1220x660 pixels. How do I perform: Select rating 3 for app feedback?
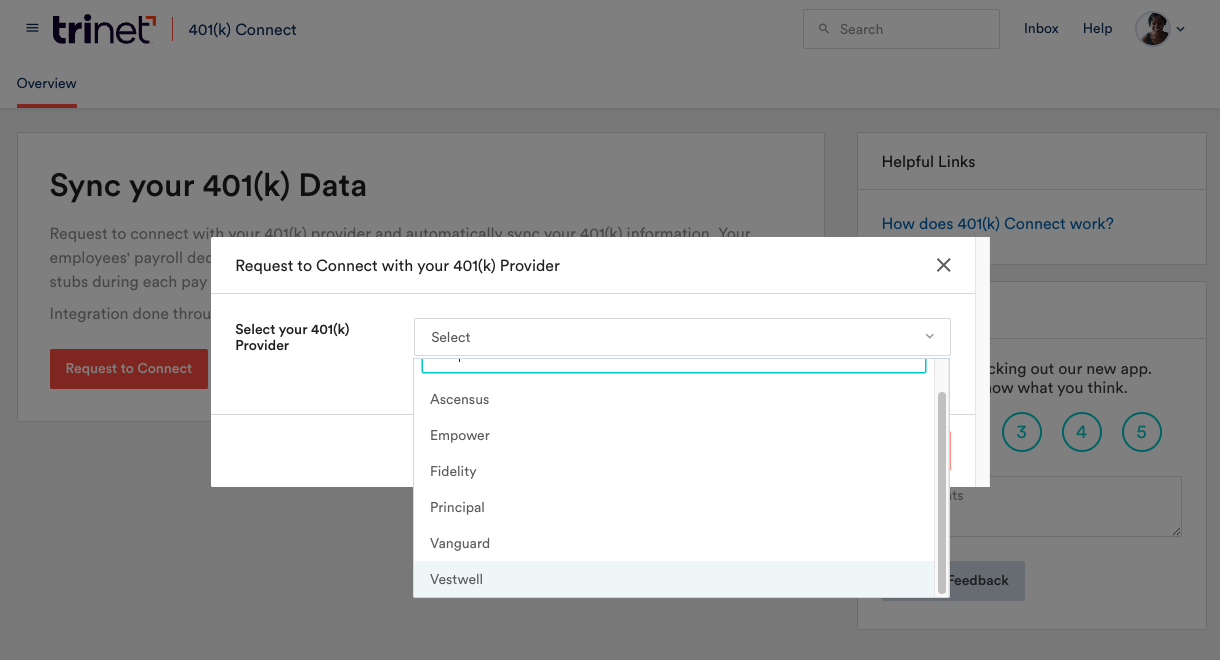pyautogui.click(x=1021, y=432)
